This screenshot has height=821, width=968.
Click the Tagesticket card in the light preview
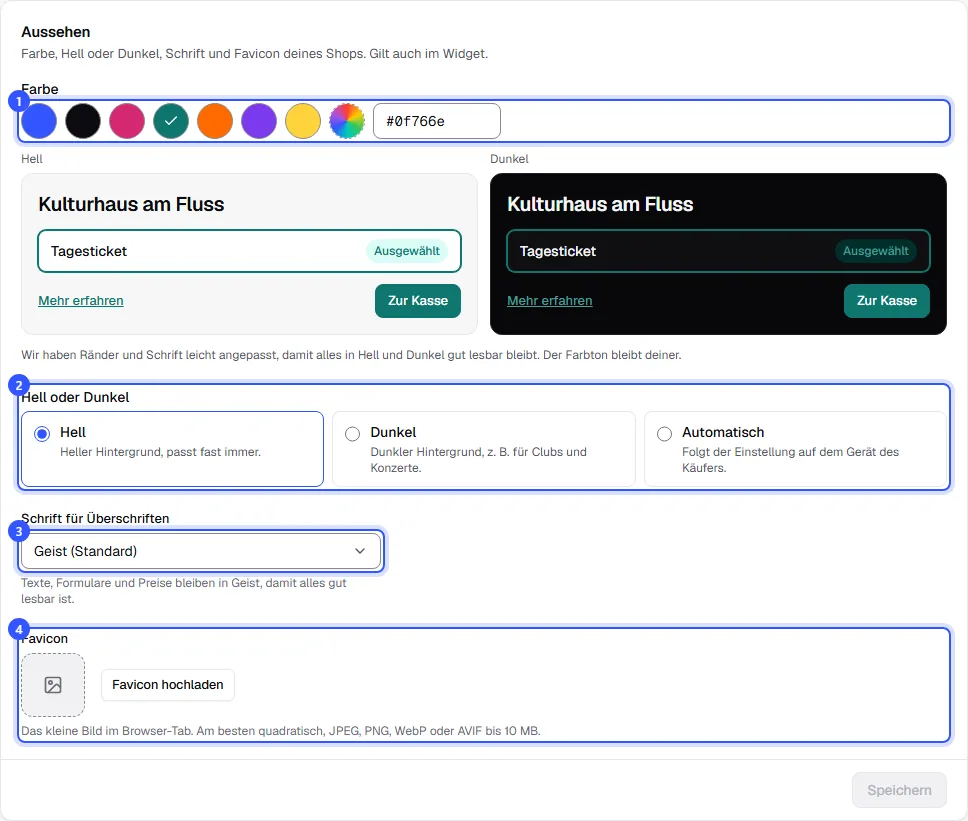249,251
